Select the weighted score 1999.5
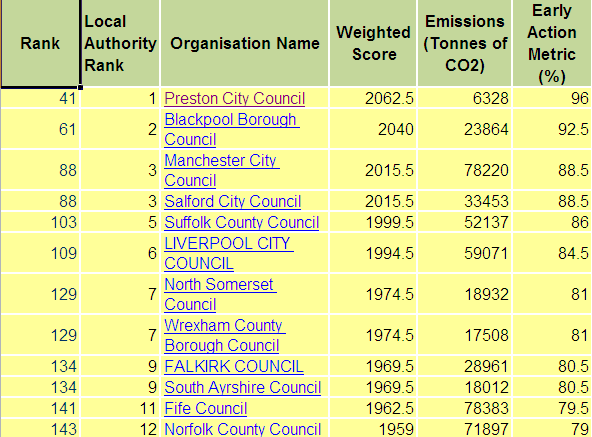 373,222
